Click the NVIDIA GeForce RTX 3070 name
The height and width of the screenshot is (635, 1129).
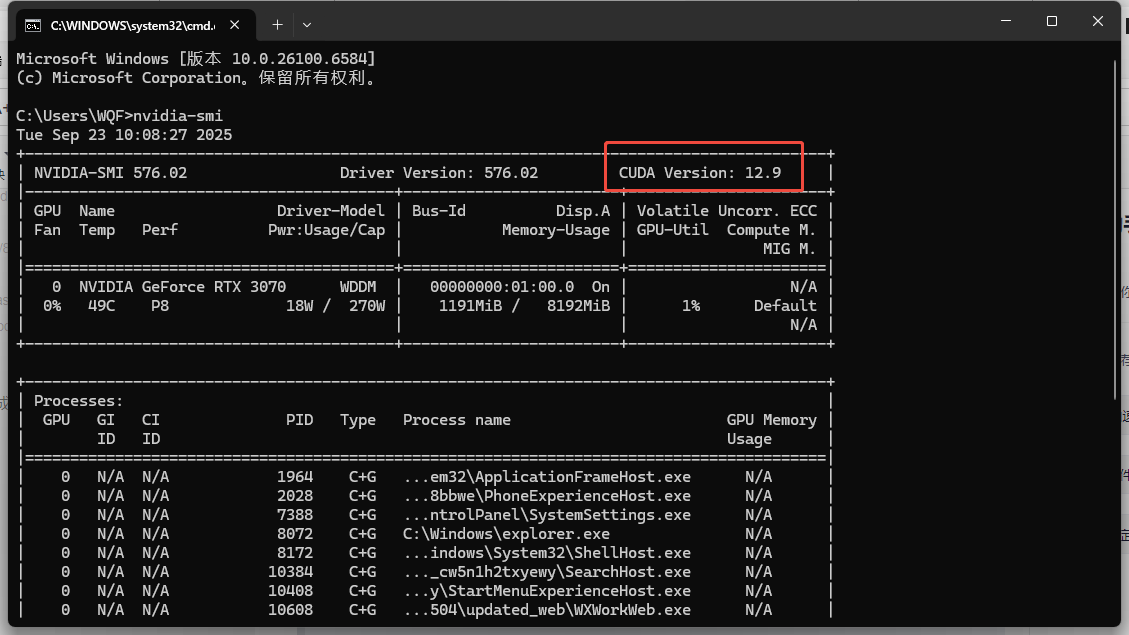(183, 287)
